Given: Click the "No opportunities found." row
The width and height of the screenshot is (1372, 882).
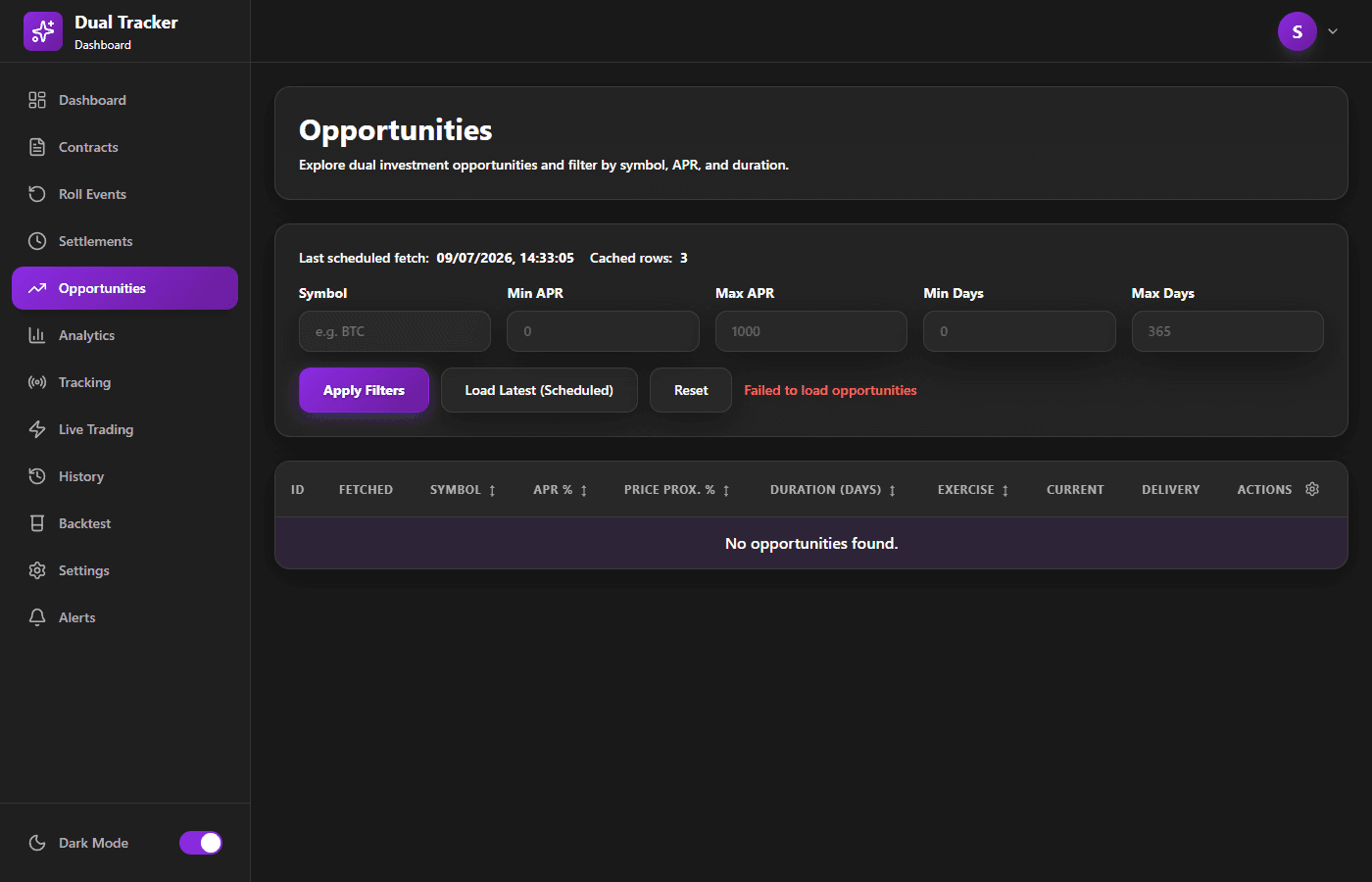Looking at the screenshot, I should pyautogui.click(x=811, y=543).
